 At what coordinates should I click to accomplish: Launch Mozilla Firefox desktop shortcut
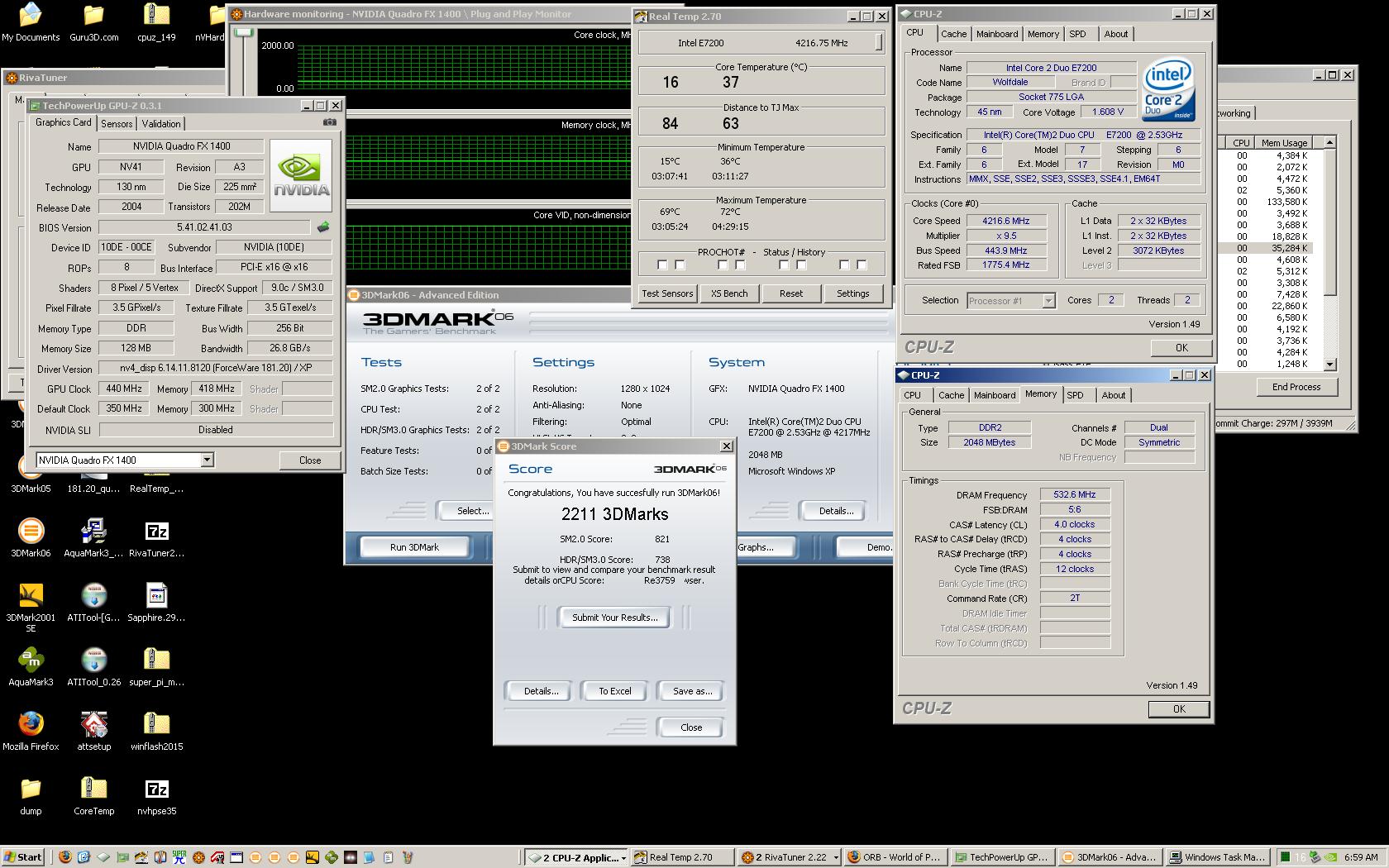[x=31, y=731]
